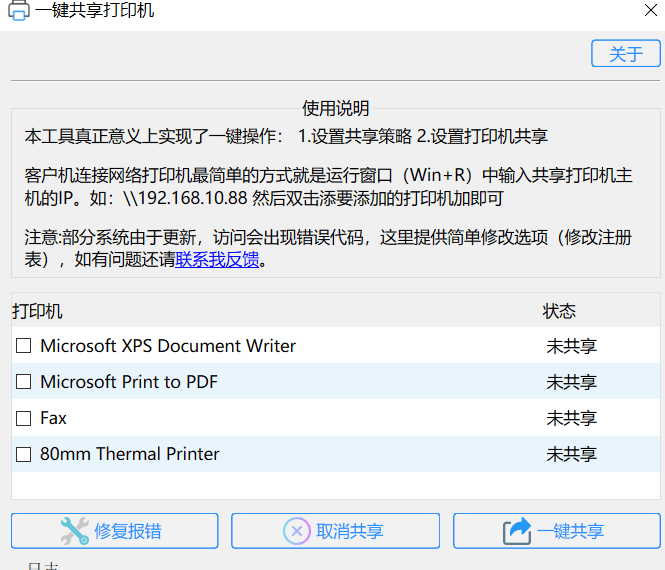
Task: Click the share arrow icon on 一键共享
Action: (x=517, y=531)
